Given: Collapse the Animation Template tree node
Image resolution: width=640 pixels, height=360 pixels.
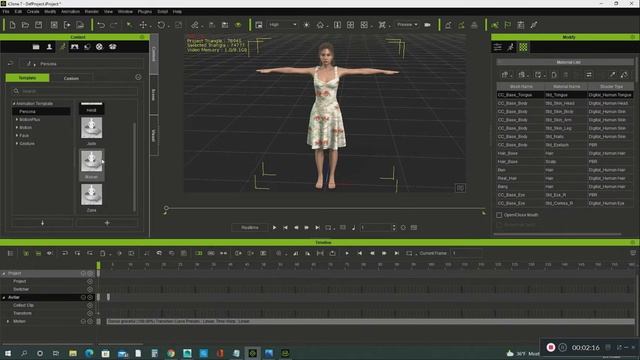Looking at the screenshot, I should [14, 104].
